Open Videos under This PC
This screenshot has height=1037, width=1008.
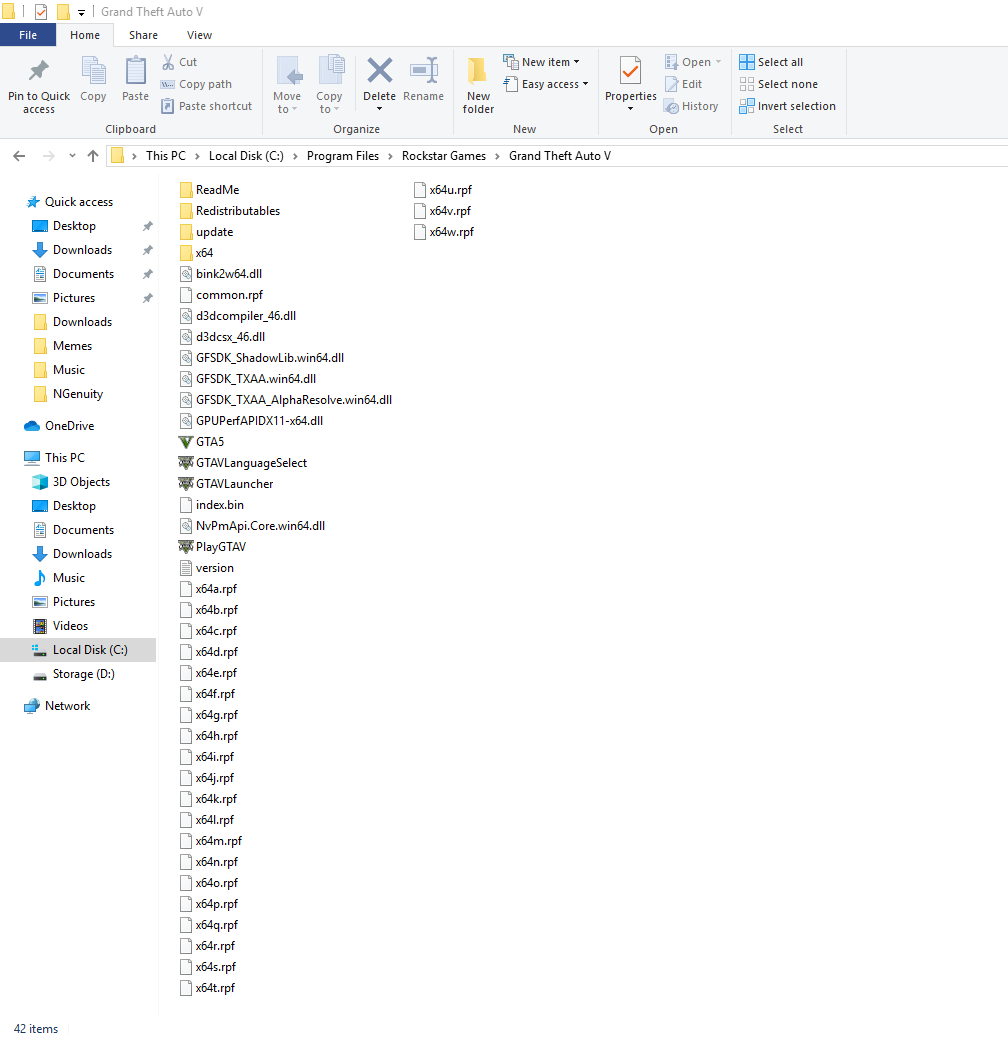click(x=61, y=626)
